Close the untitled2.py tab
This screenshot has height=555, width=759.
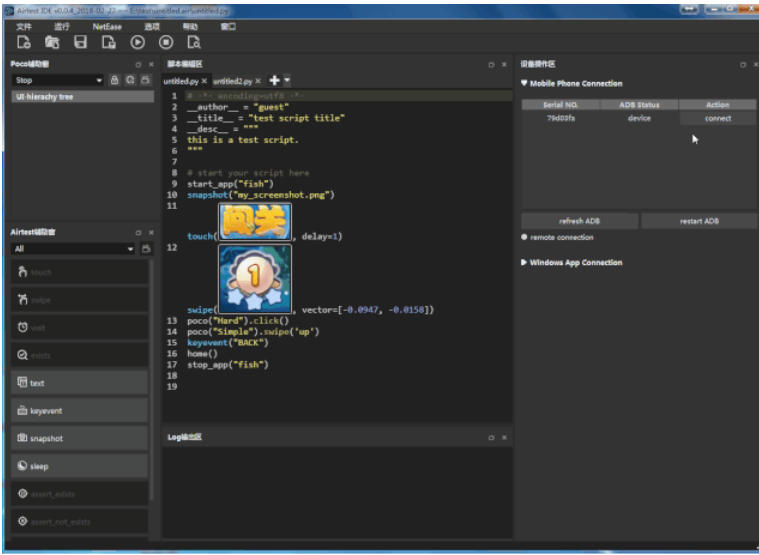click(258, 81)
